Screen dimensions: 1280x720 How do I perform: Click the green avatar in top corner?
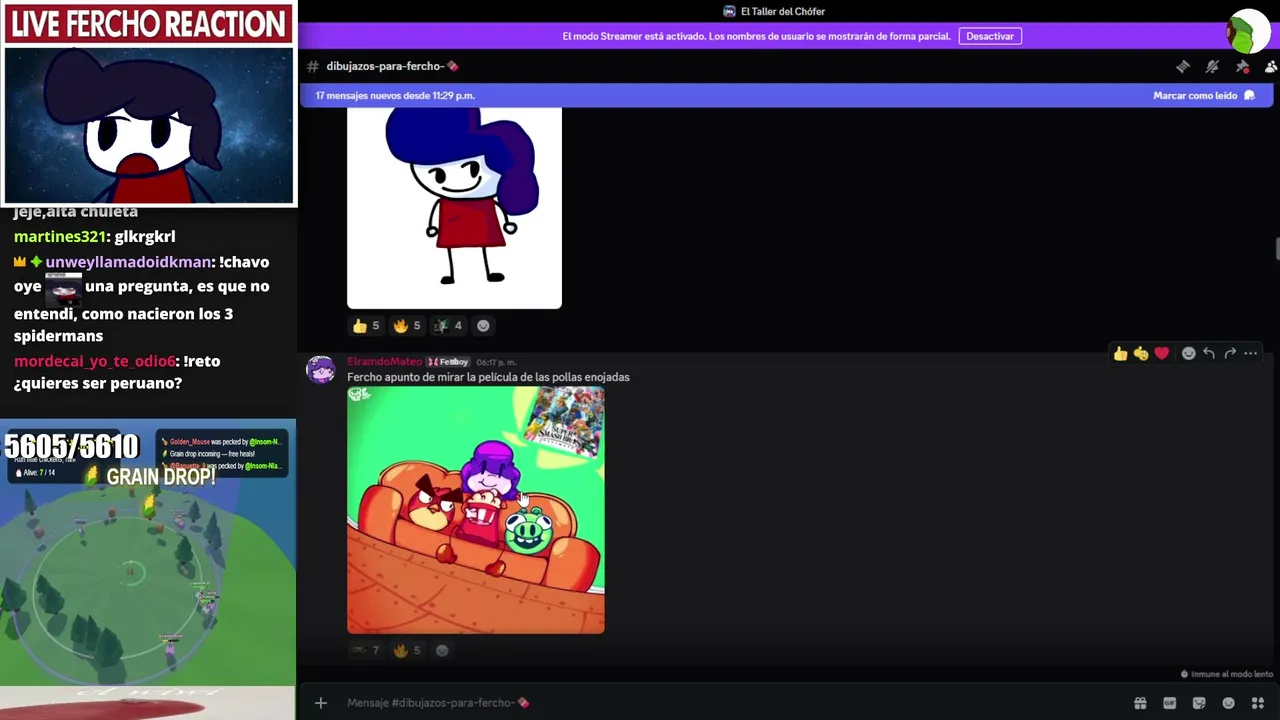(1248, 32)
